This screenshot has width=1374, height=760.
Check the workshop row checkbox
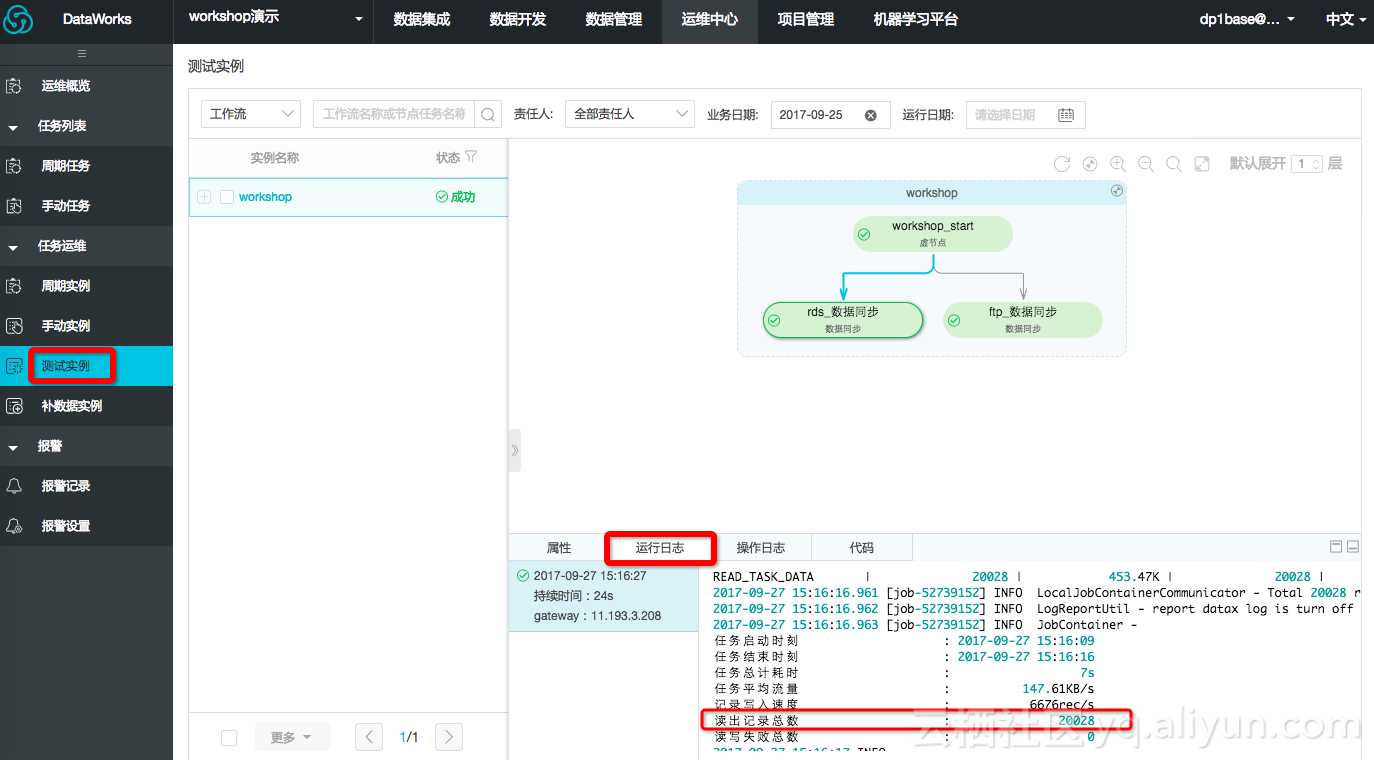click(x=227, y=197)
